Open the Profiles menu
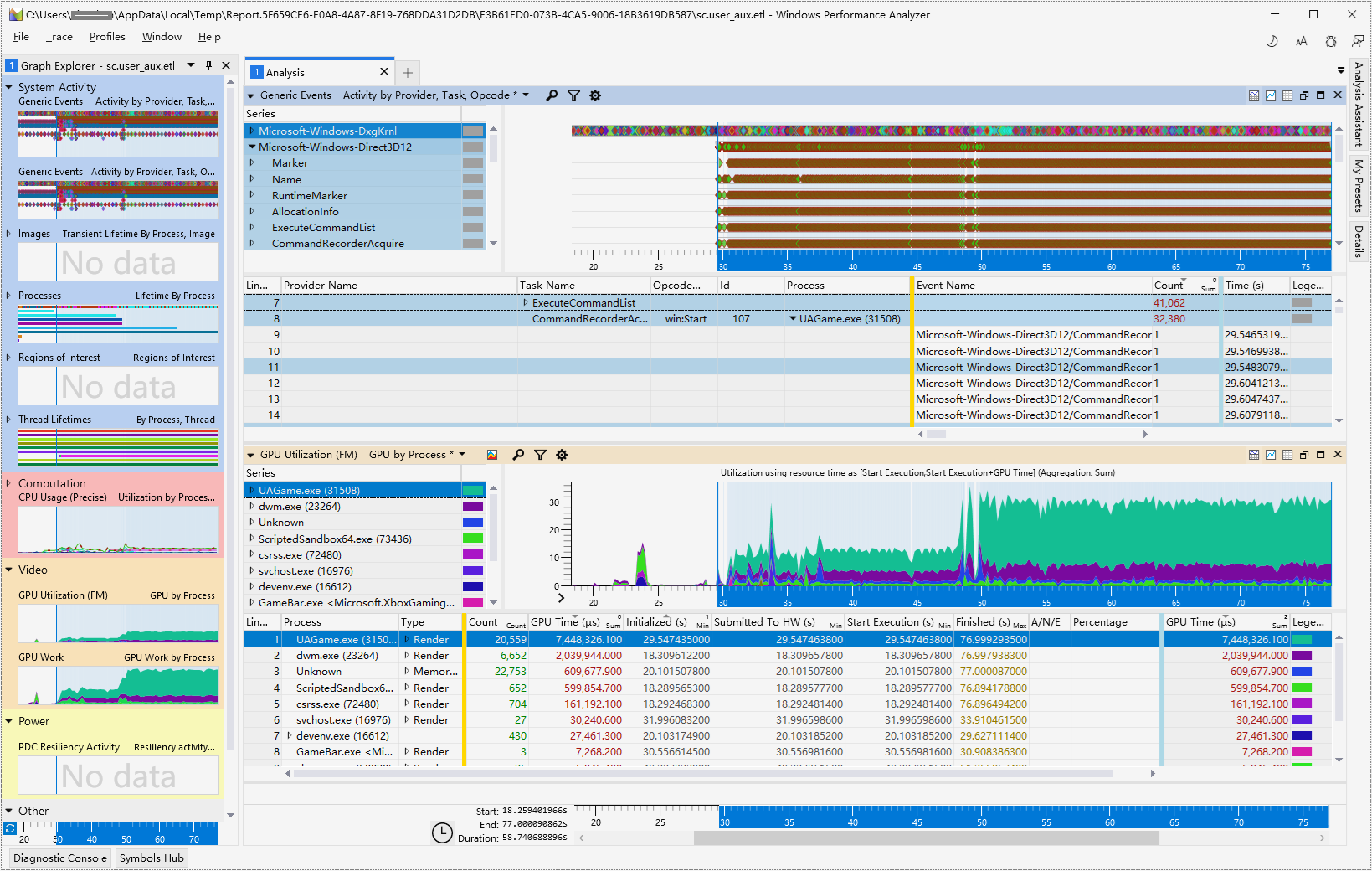 (x=107, y=37)
